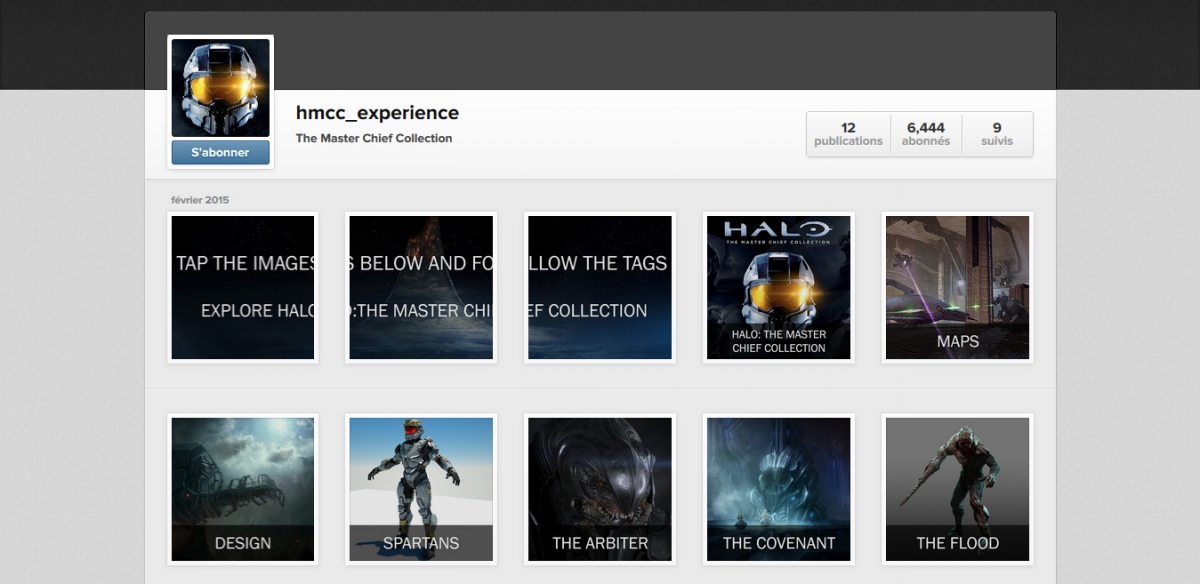Image resolution: width=1200 pixels, height=584 pixels.
Task: Open the 'LLOW THE TAGS' banner post
Action: pos(600,287)
